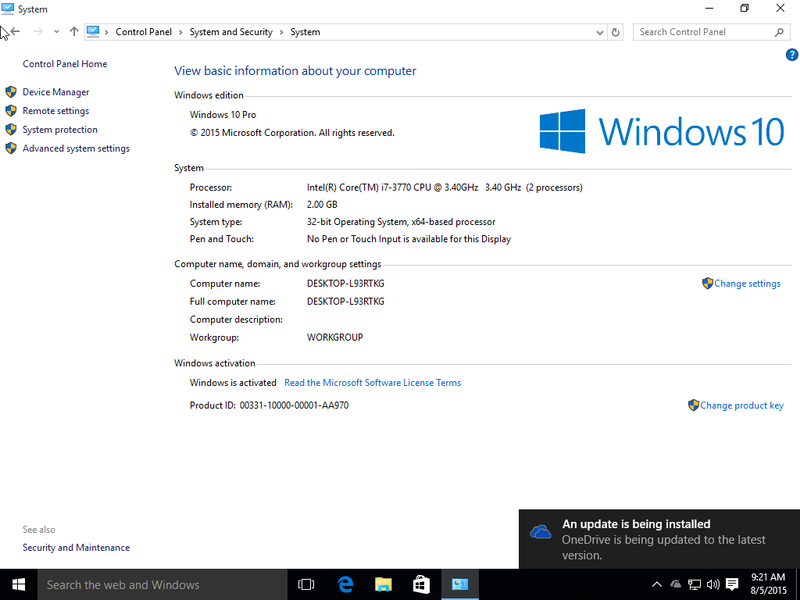Select Control Panel in the breadcrumb path
Image resolution: width=800 pixels, height=600 pixels.
(x=143, y=32)
